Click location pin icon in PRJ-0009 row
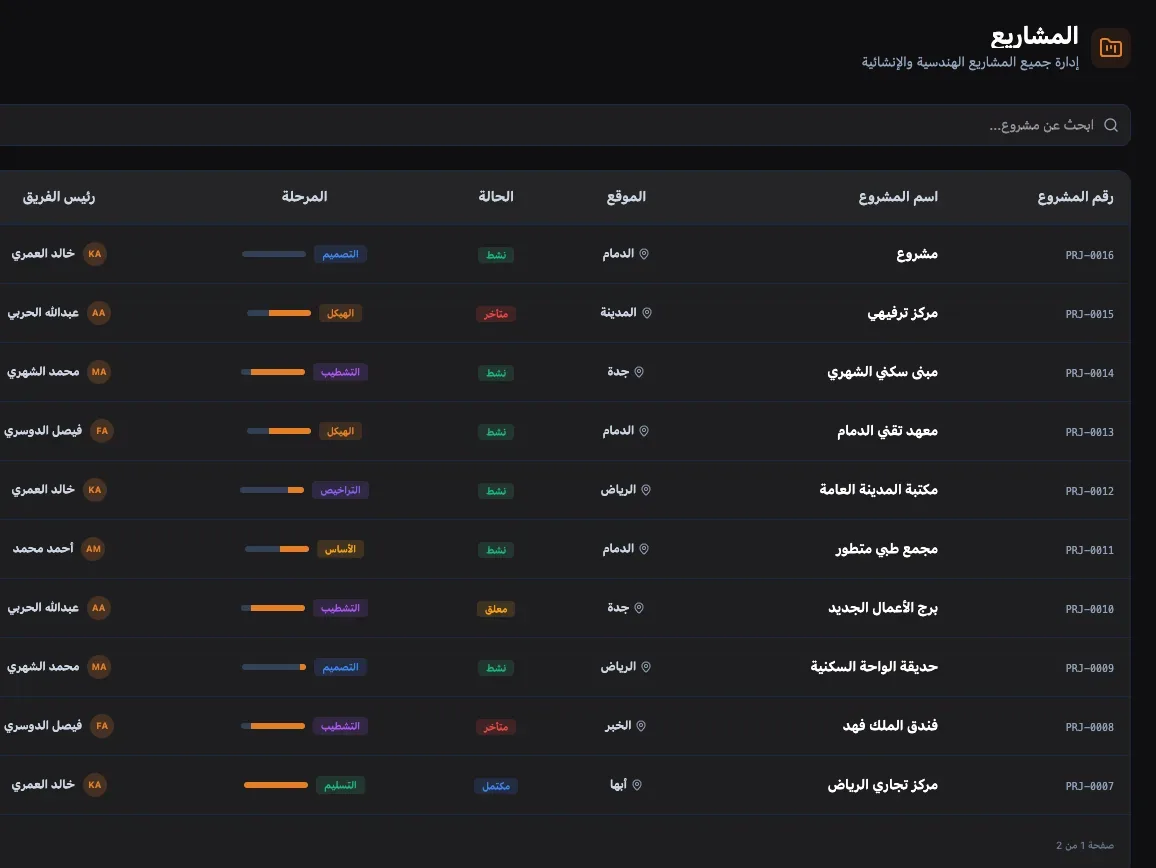 click(646, 667)
